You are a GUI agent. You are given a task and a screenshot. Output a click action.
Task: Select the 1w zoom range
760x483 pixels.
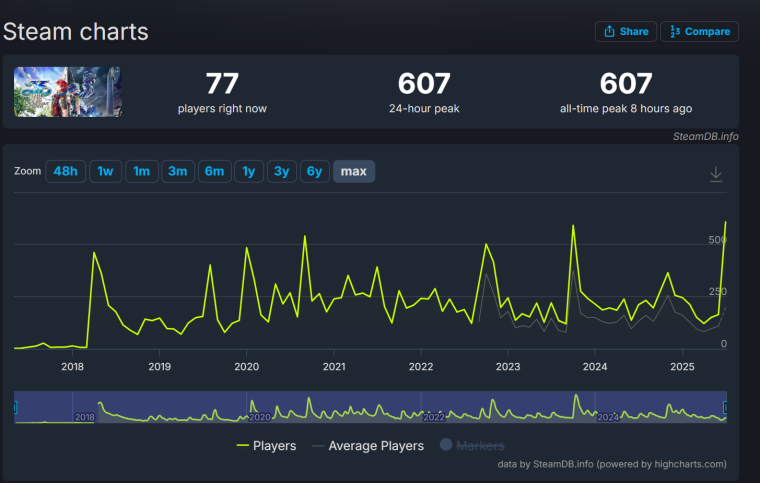[x=105, y=171]
